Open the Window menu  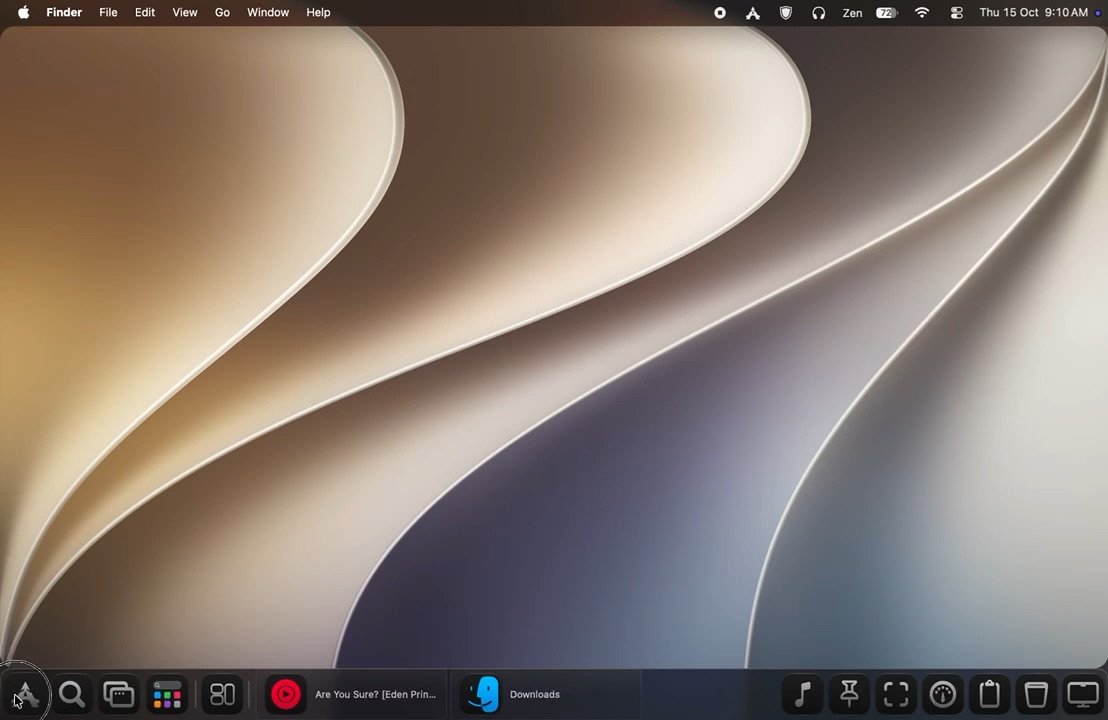268,12
